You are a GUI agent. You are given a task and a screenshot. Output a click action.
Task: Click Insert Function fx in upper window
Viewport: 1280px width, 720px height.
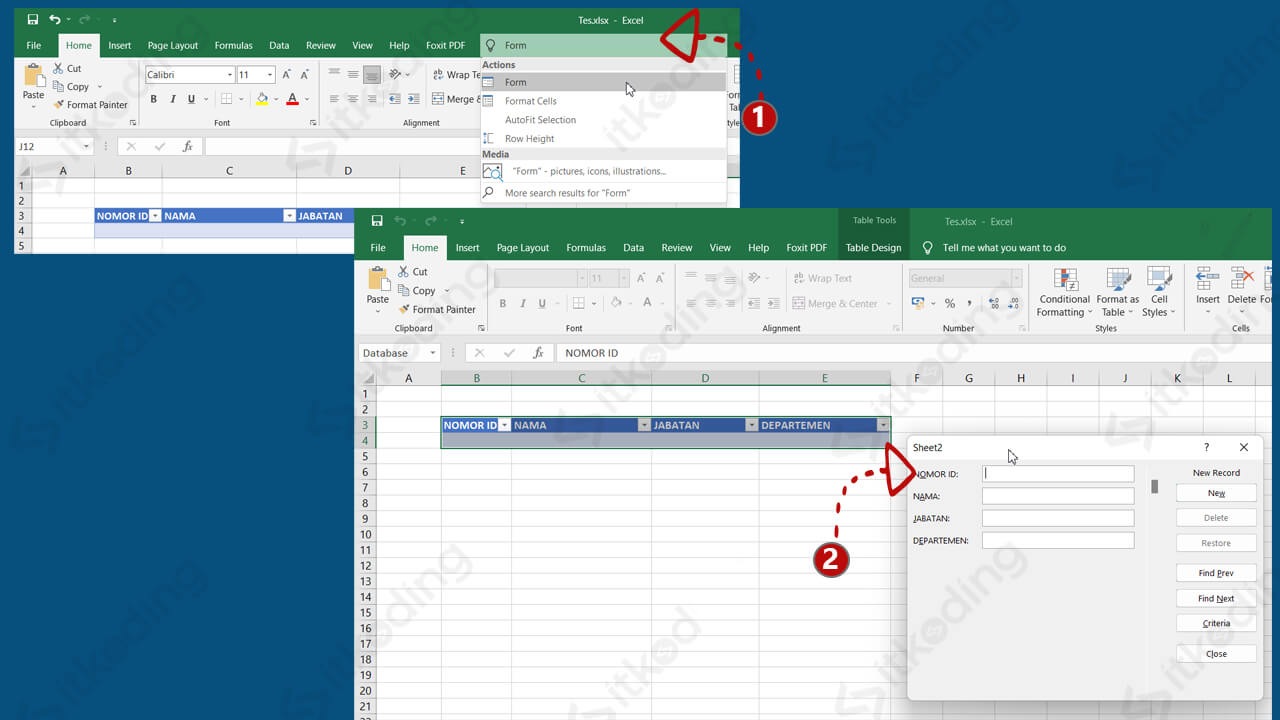click(187, 146)
